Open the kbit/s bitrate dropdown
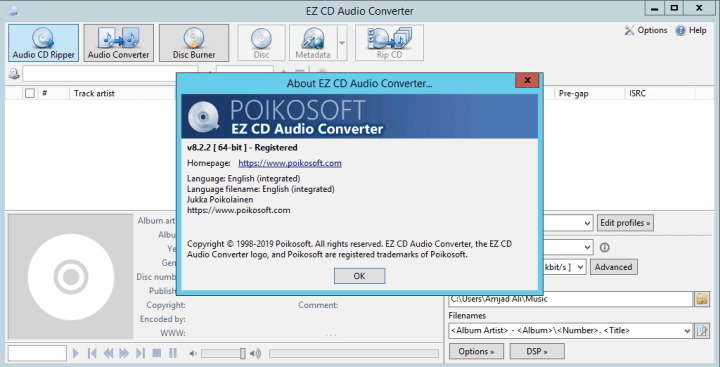The height and width of the screenshot is (367, 720). (x=581, y=267)
